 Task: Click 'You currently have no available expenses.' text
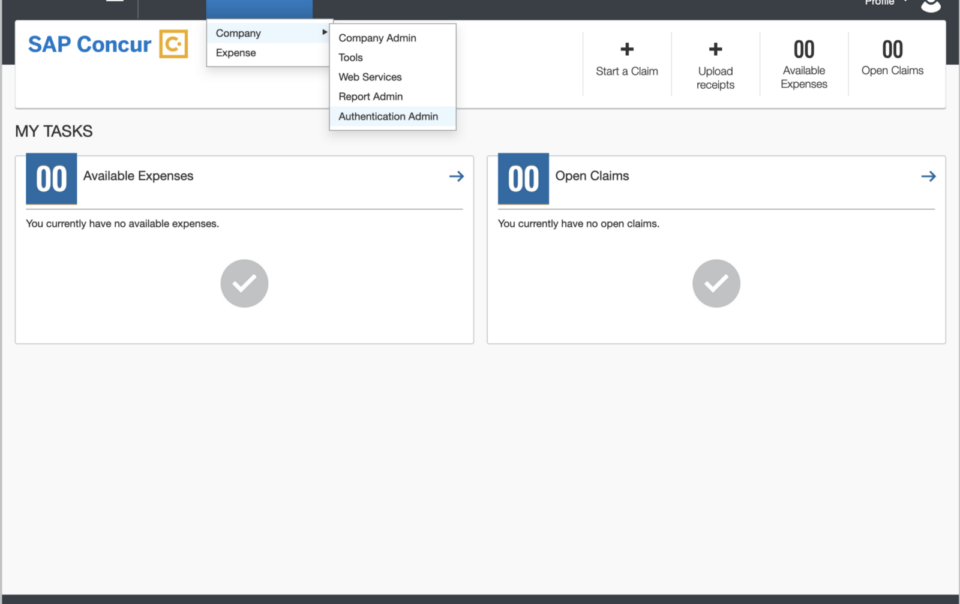122,223
